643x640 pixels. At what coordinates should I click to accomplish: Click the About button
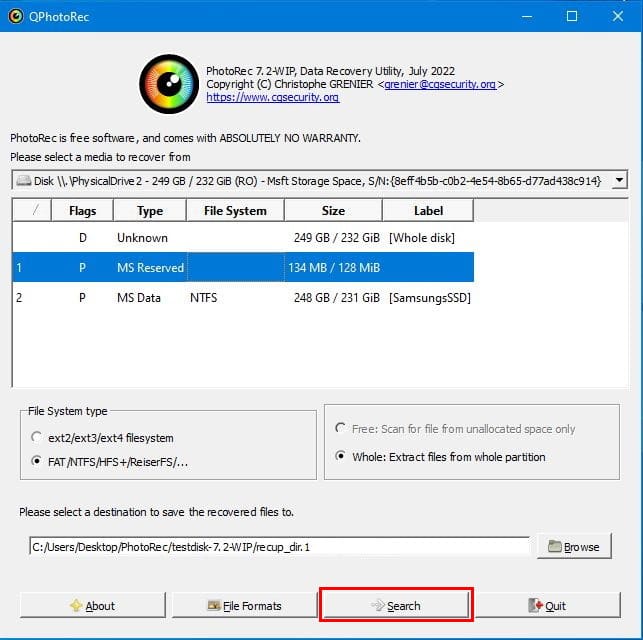point(93,605)
